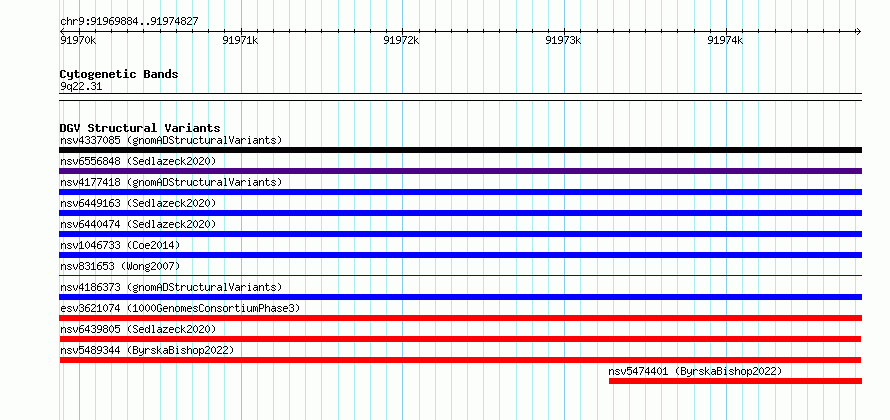Open nsv4186373 gnomADStructuralVariants label

pyautogui.click(x=171, y=287)
